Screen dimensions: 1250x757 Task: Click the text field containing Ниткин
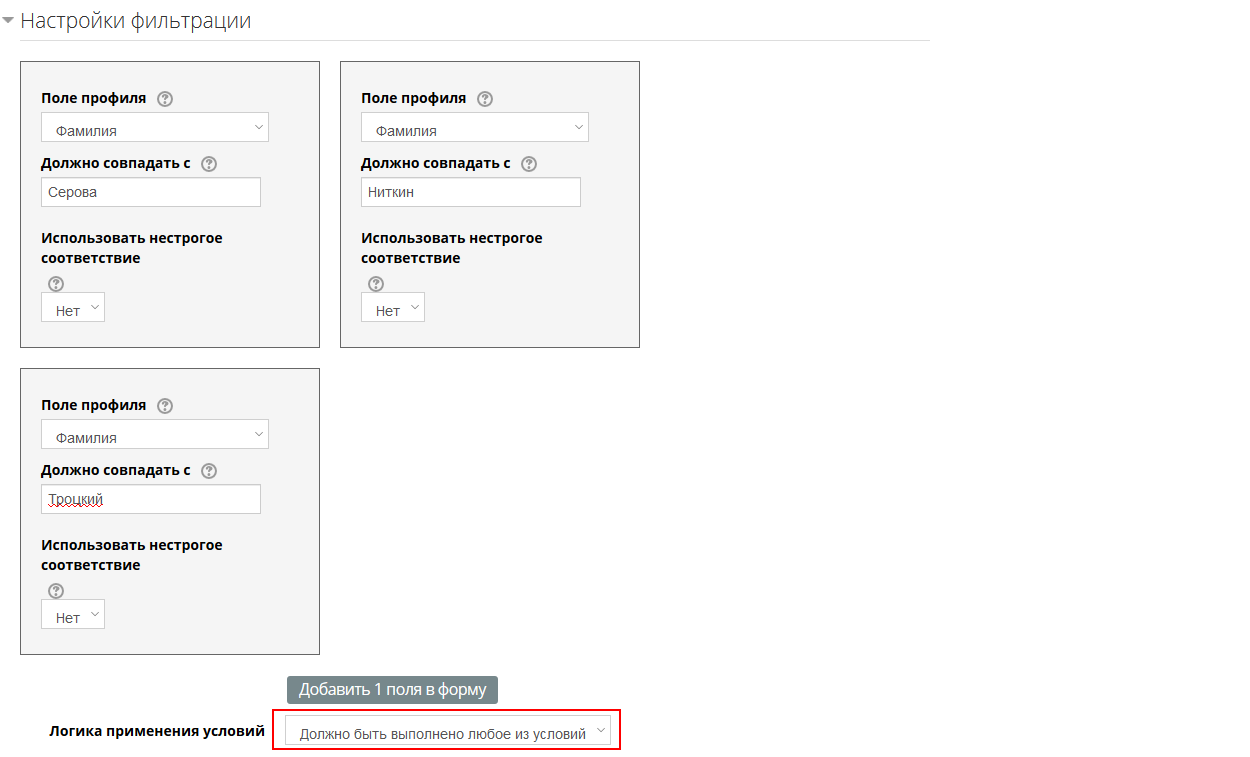(471, 192)
